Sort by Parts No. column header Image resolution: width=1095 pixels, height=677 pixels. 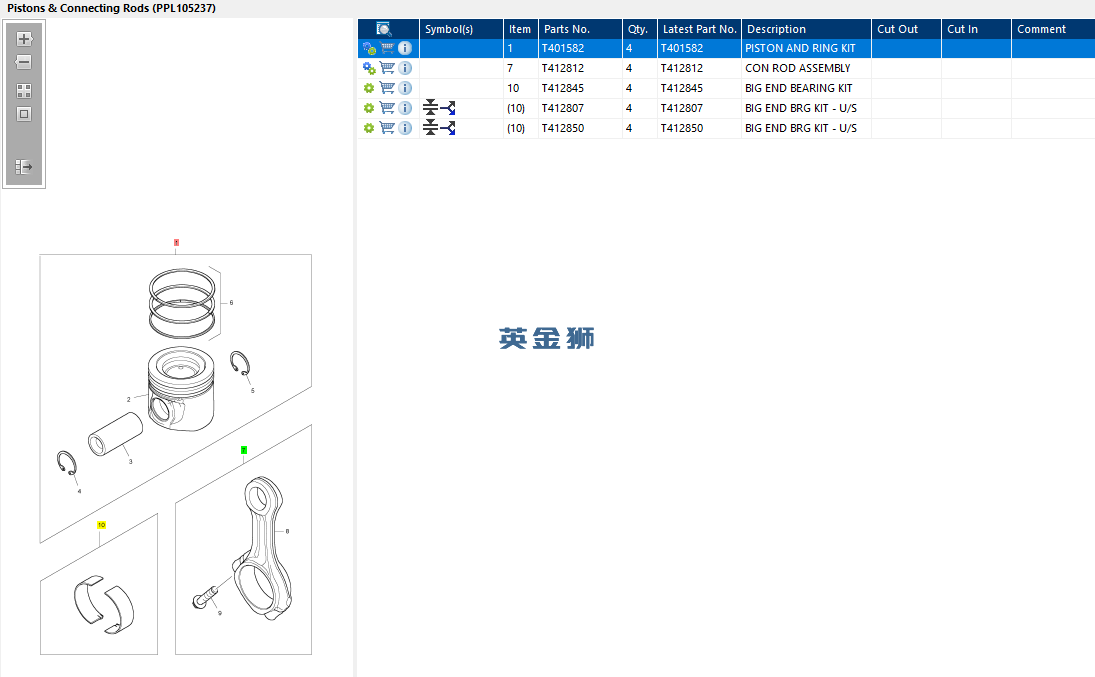pos(580,29)
